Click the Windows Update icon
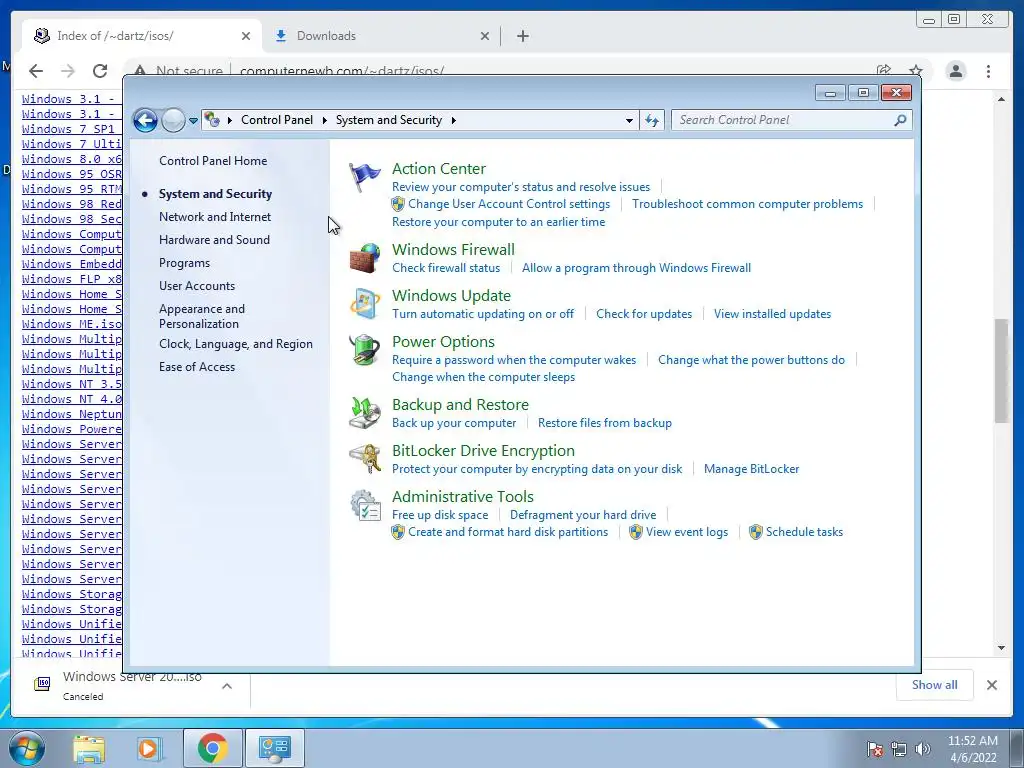Image resolution: width=1024 pixels, height=768 pixels. [x=364, y=304]
